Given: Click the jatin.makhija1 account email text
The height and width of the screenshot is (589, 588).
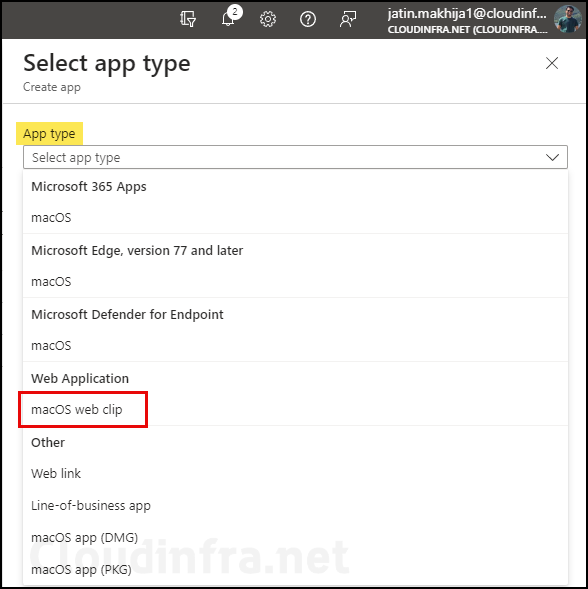Looking at the screenshot, I should click(x=467, y=14).
